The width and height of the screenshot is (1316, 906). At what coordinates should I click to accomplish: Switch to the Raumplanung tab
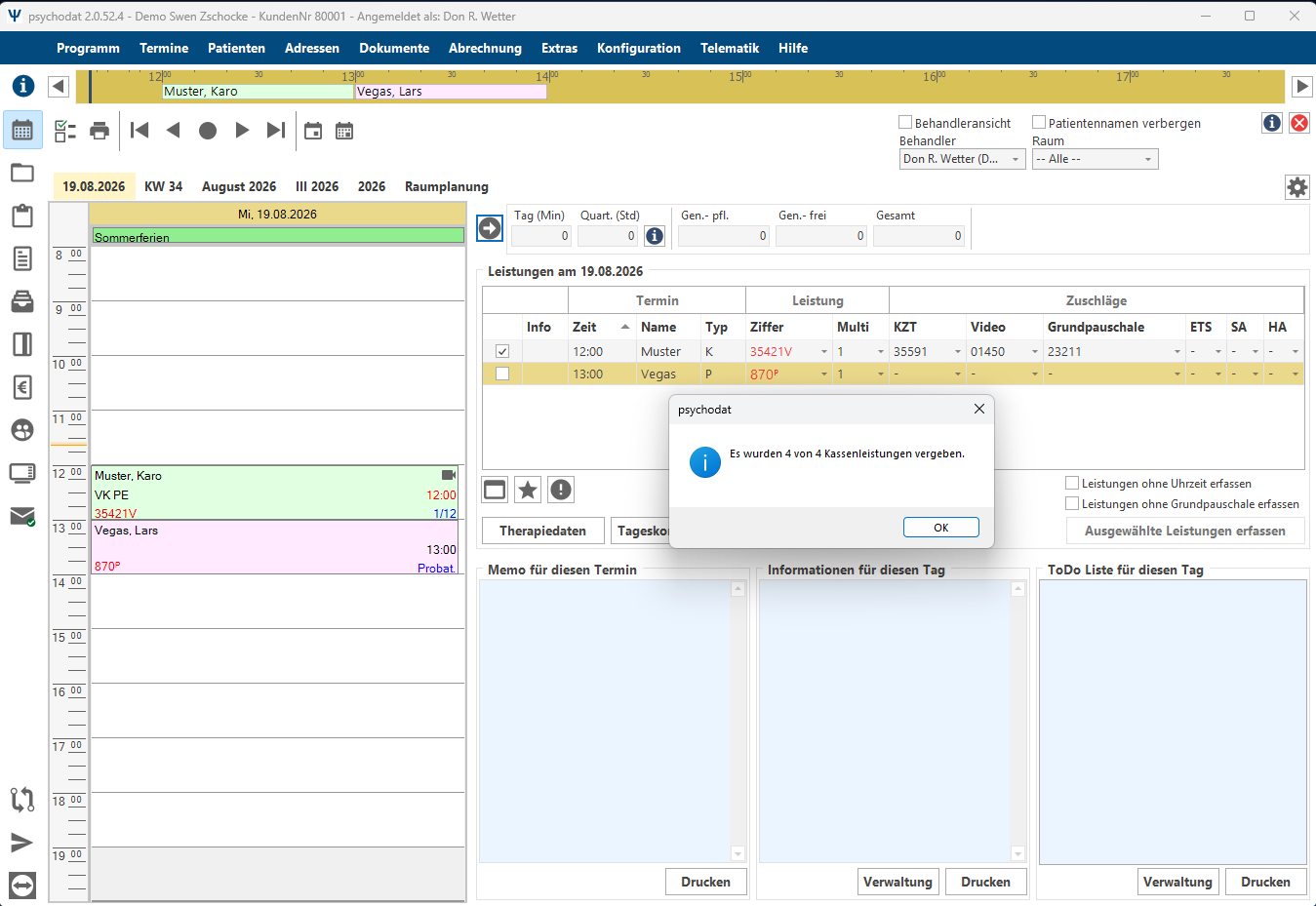pos(447,186)
